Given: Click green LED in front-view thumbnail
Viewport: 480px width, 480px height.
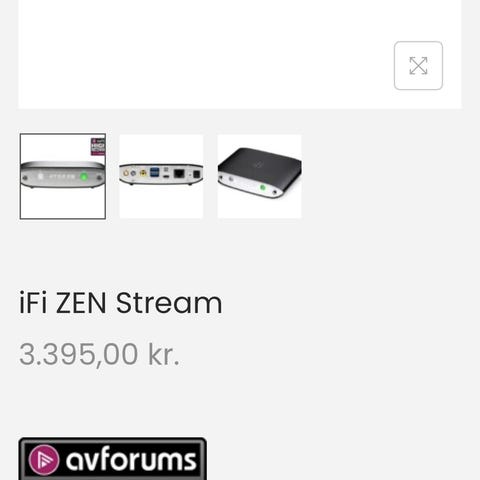Looking at the screenshot, I should pos(84,176).
